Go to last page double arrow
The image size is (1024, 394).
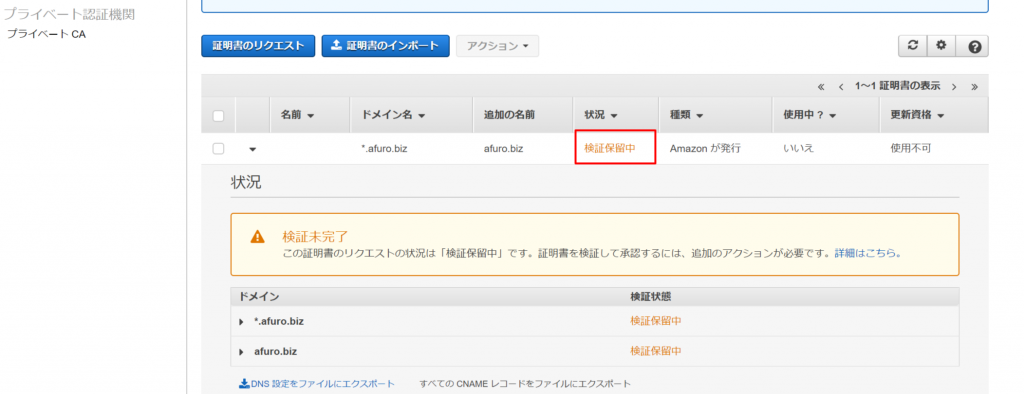(974, 86)
